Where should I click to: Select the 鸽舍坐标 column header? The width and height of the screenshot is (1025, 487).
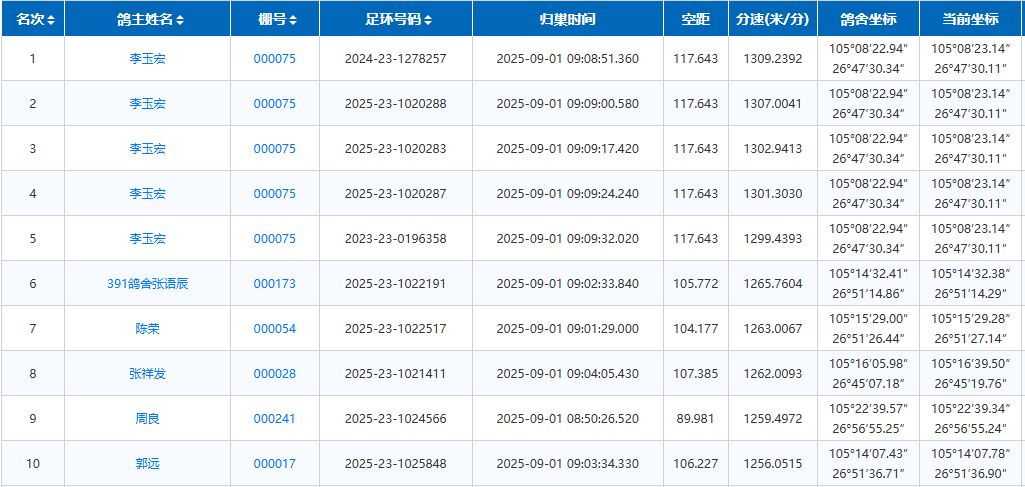click(x=867, y=19)
